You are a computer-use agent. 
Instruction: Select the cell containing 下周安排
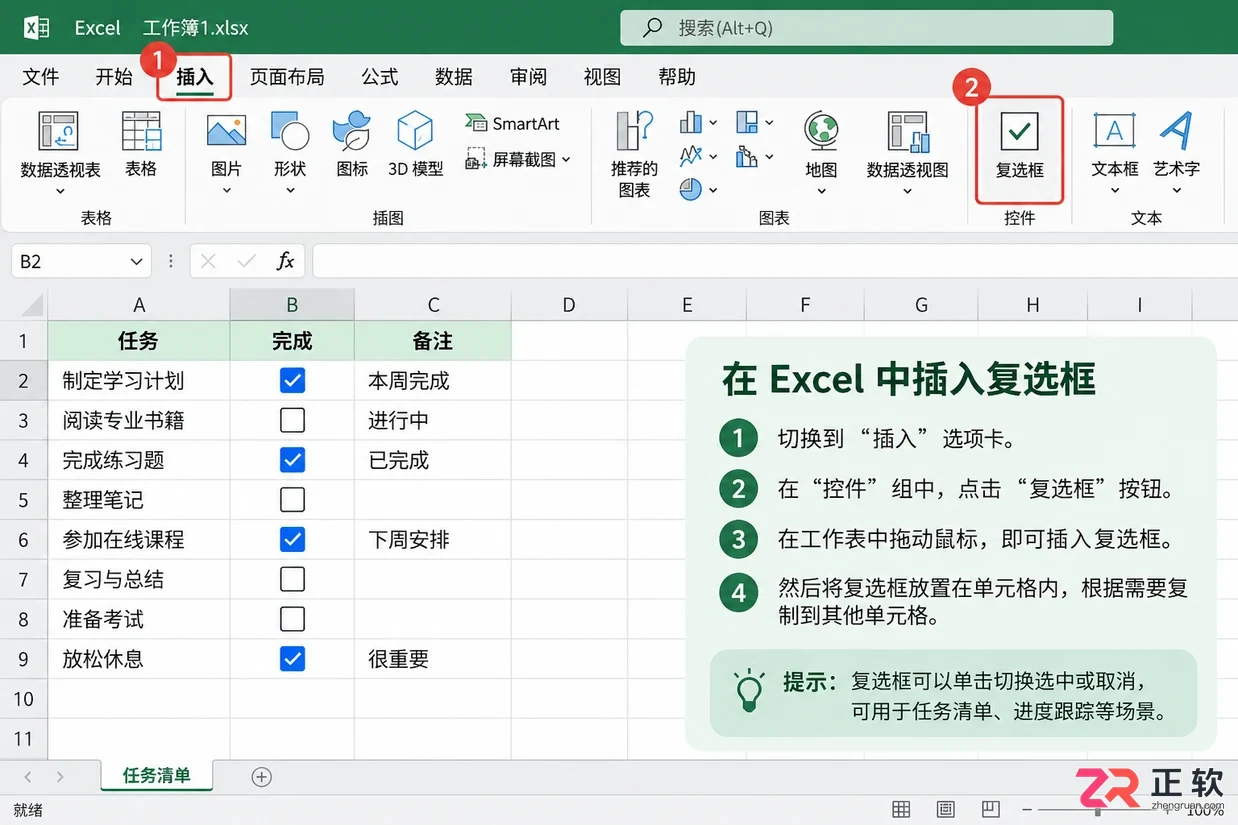tap(433, 539)
